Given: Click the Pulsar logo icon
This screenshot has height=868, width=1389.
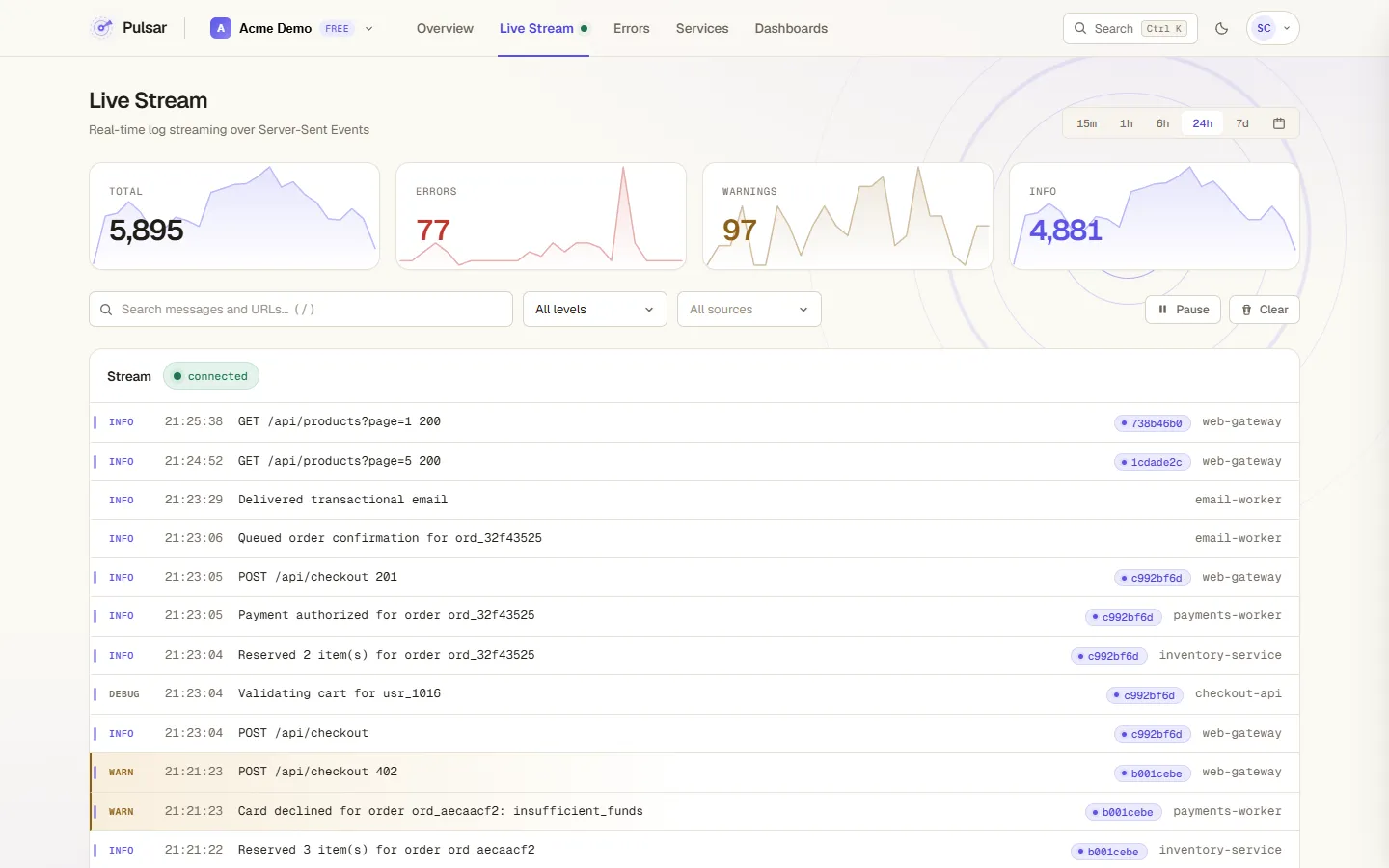Looking at the screenshot, I should click(x=102, y=28).
